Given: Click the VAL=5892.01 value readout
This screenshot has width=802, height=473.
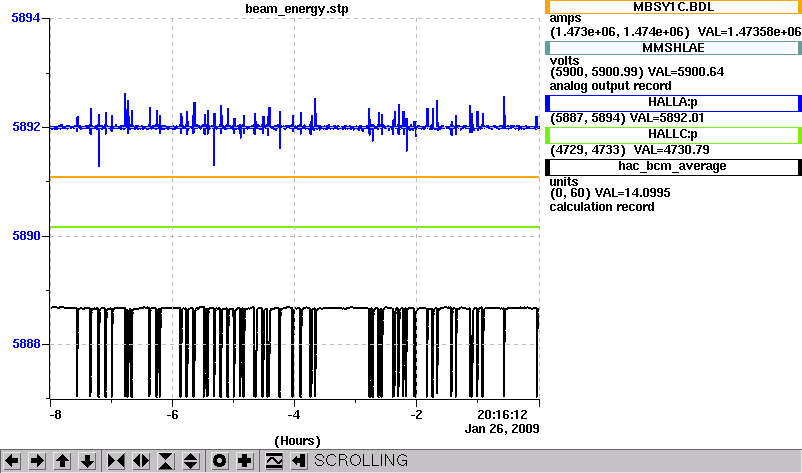Looking at the screenshot, I should click(x=667, y=118).
